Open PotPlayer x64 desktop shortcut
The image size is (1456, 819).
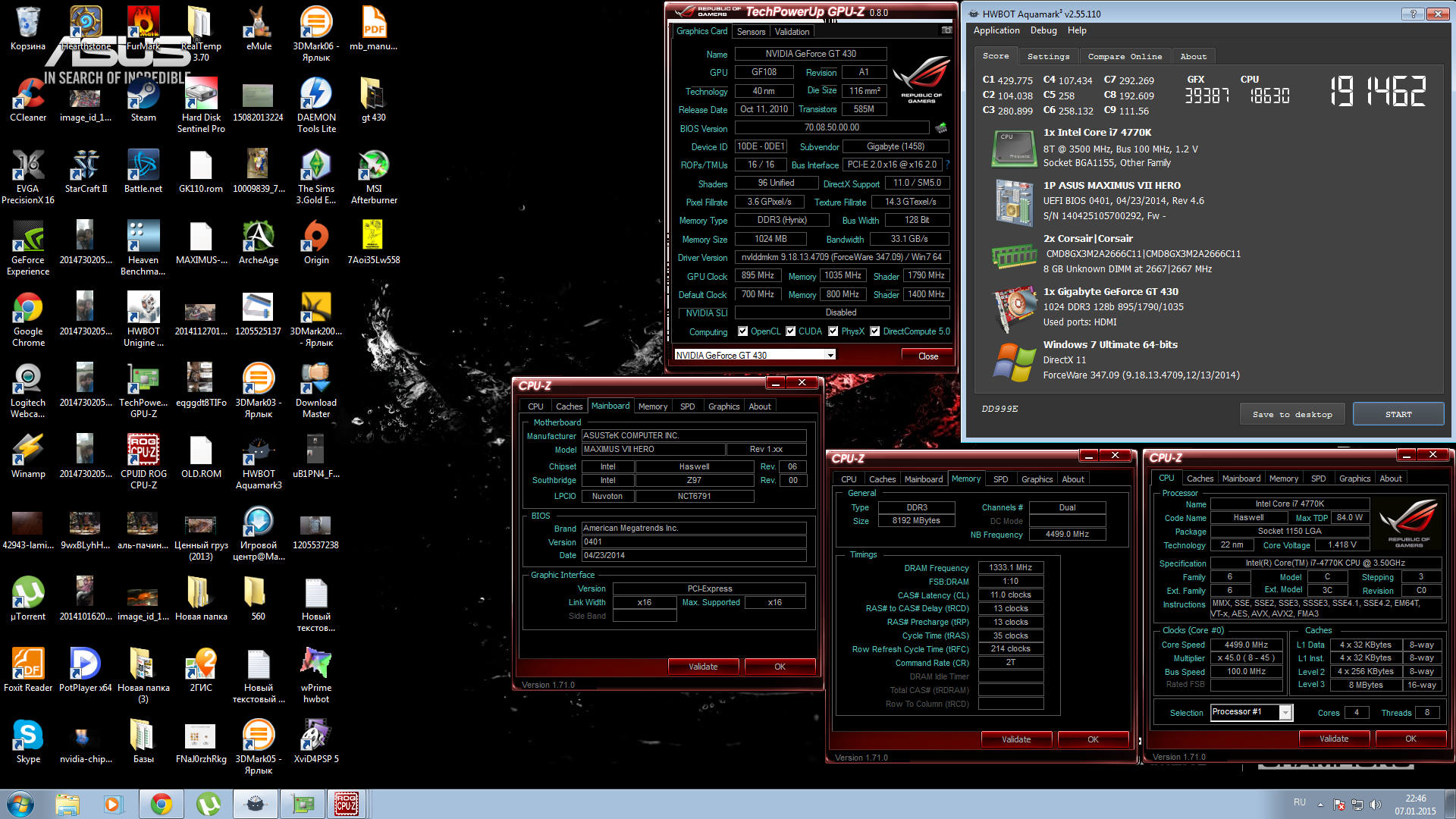tap(86, 670)
